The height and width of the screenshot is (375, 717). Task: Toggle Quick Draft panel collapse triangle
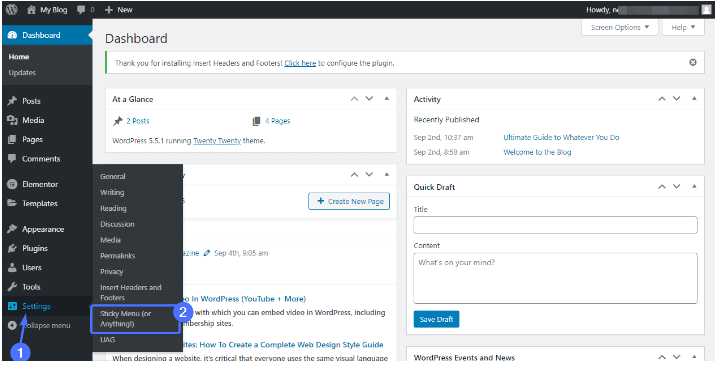pos(694,187)
